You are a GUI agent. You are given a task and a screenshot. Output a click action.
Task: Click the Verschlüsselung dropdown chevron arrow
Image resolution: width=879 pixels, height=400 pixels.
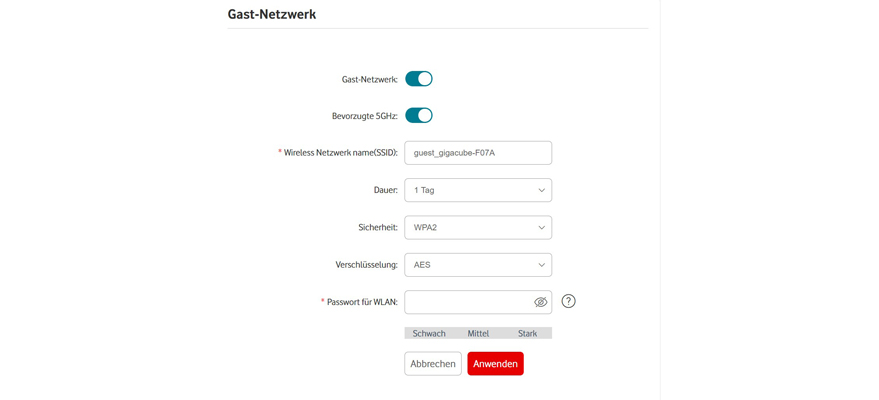tap(541, 265)
